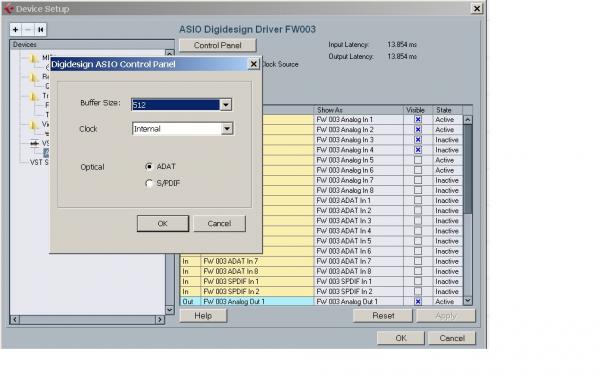Open the Clock source dropdown arrow

pos(227,129)
